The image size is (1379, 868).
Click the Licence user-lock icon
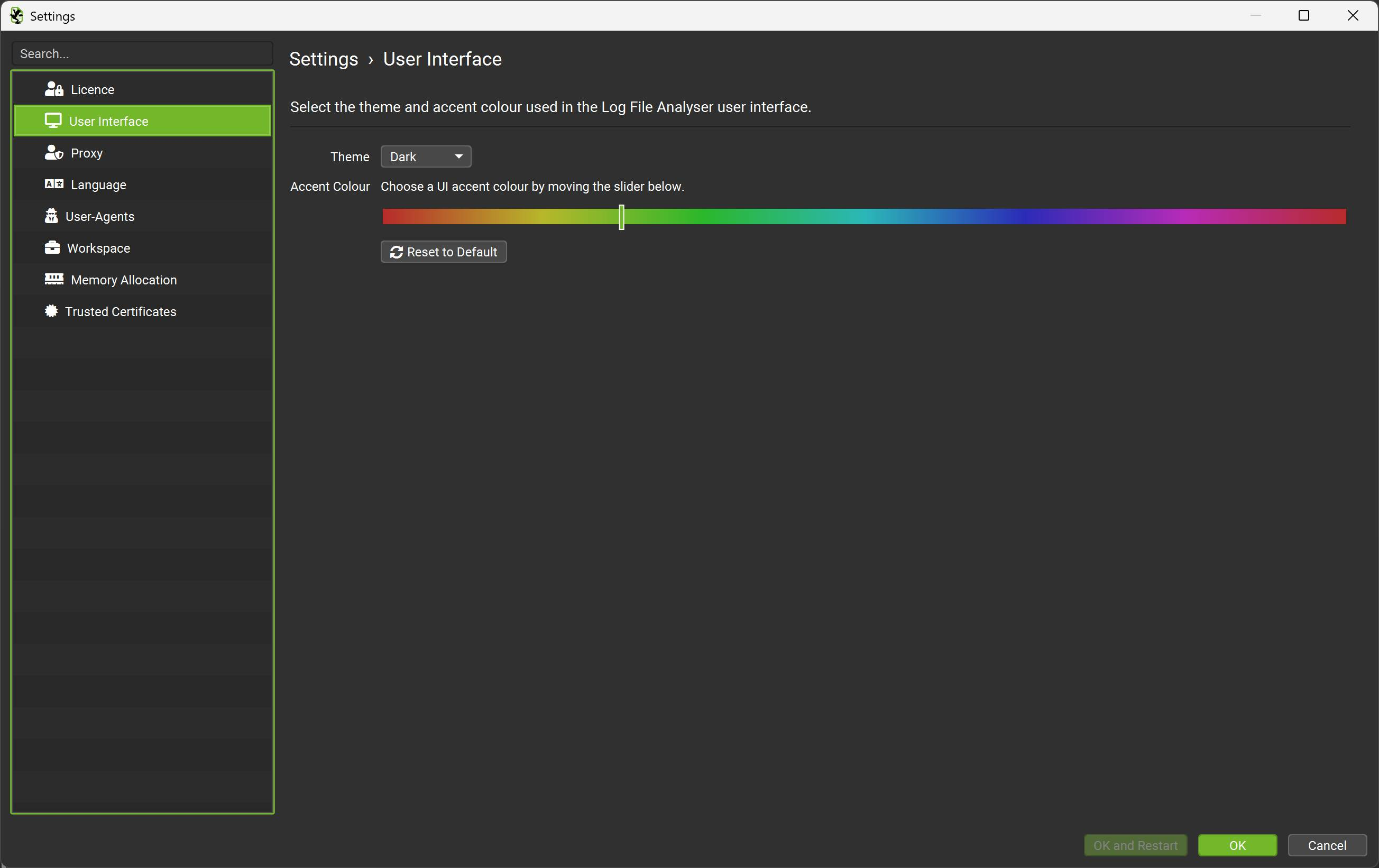54,89
